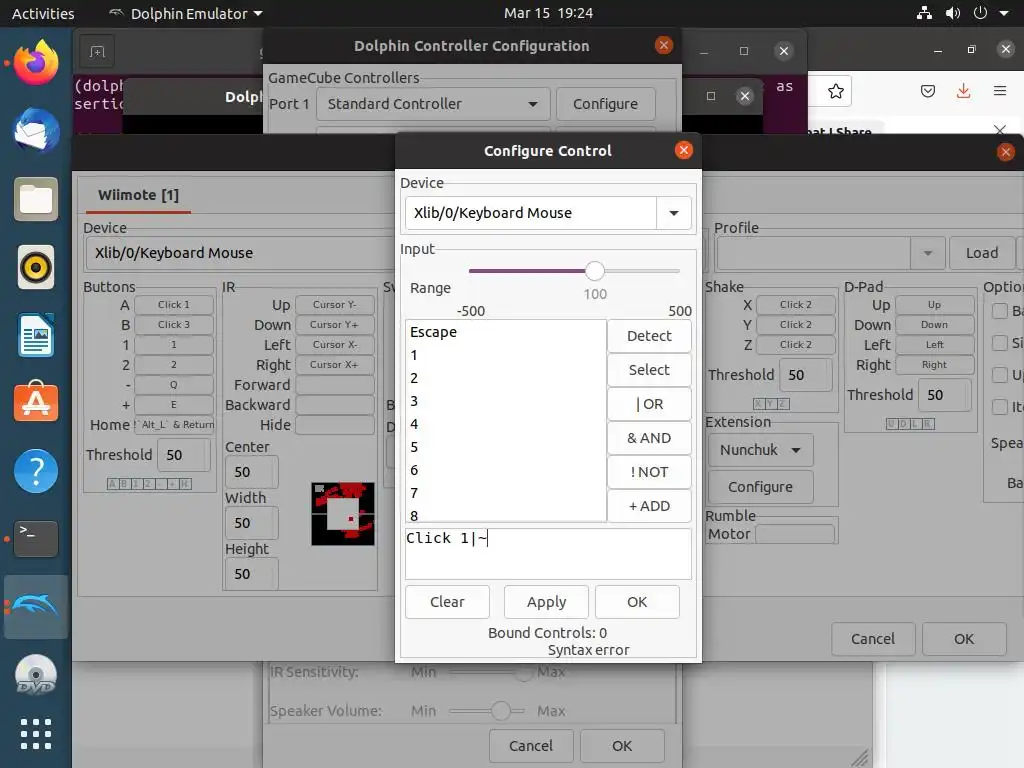Click the network status tray icon

pos(924,13)
